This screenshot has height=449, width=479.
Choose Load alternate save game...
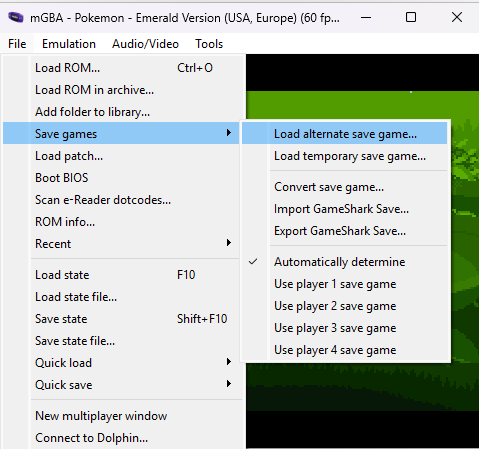(345, 134)
